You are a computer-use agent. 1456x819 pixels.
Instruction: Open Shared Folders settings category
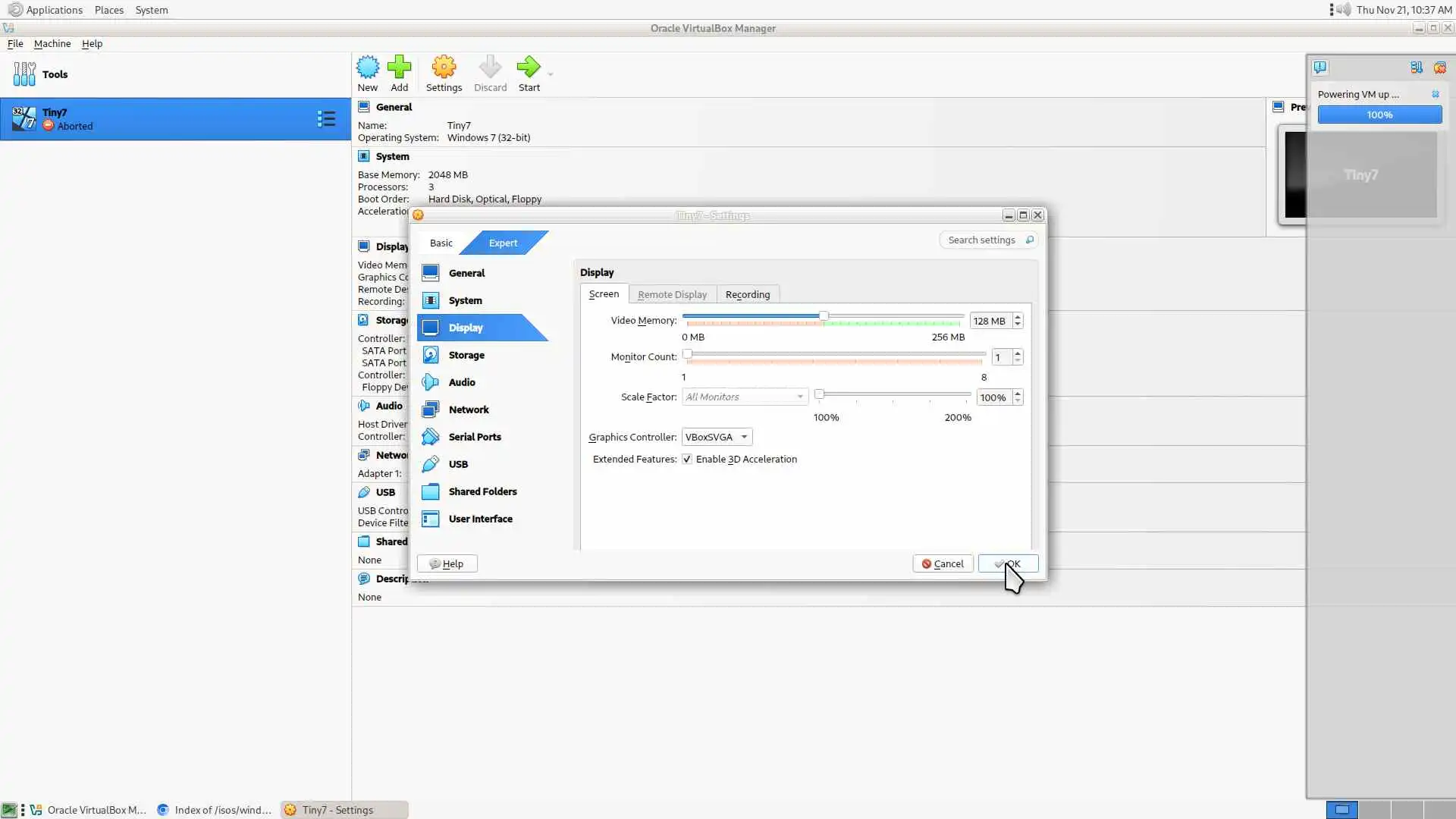tap(482, 491)
